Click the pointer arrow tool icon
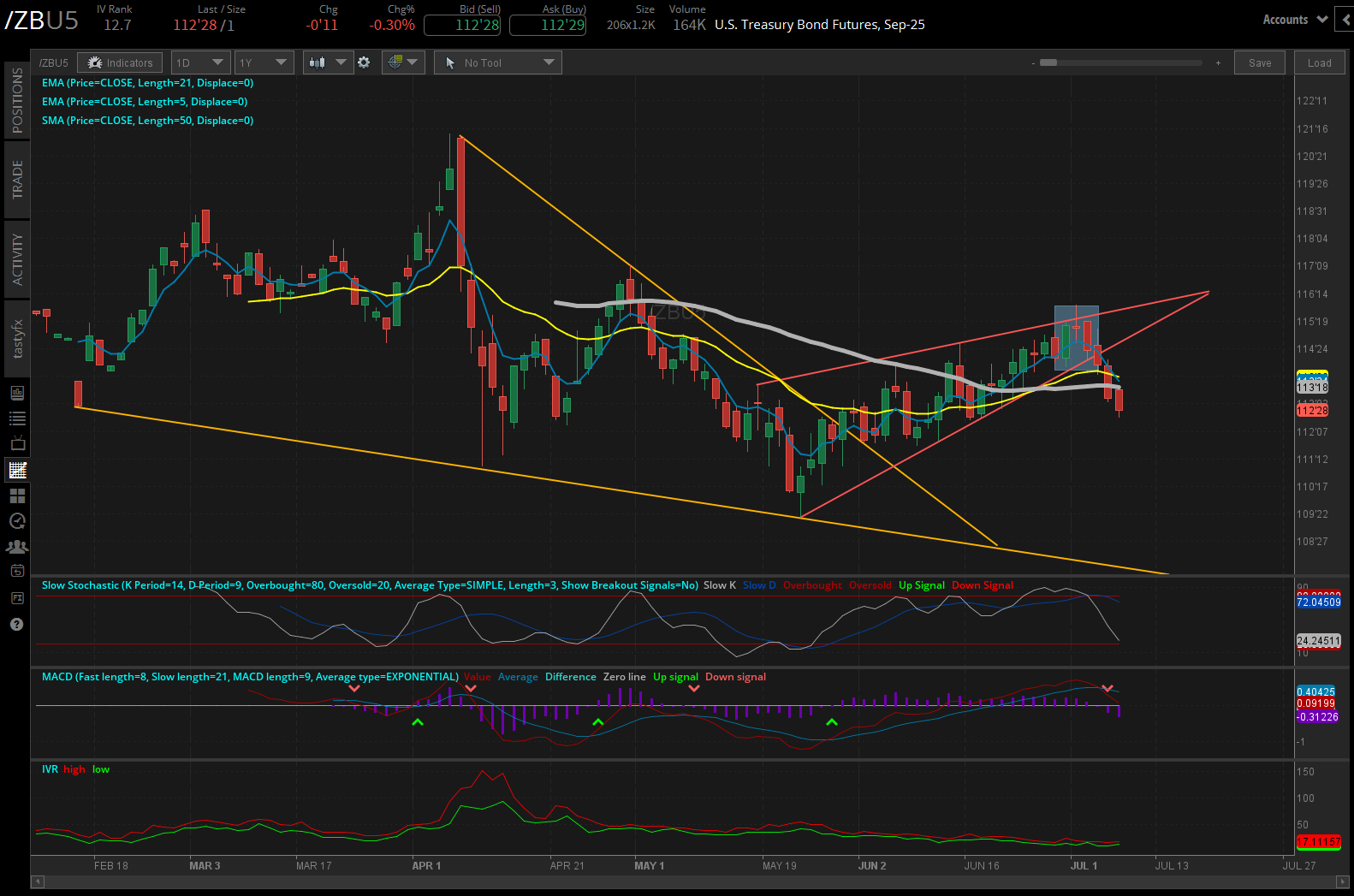This screenshot has width=1354, height=896. pyautogui.click(x=450, y=62)
